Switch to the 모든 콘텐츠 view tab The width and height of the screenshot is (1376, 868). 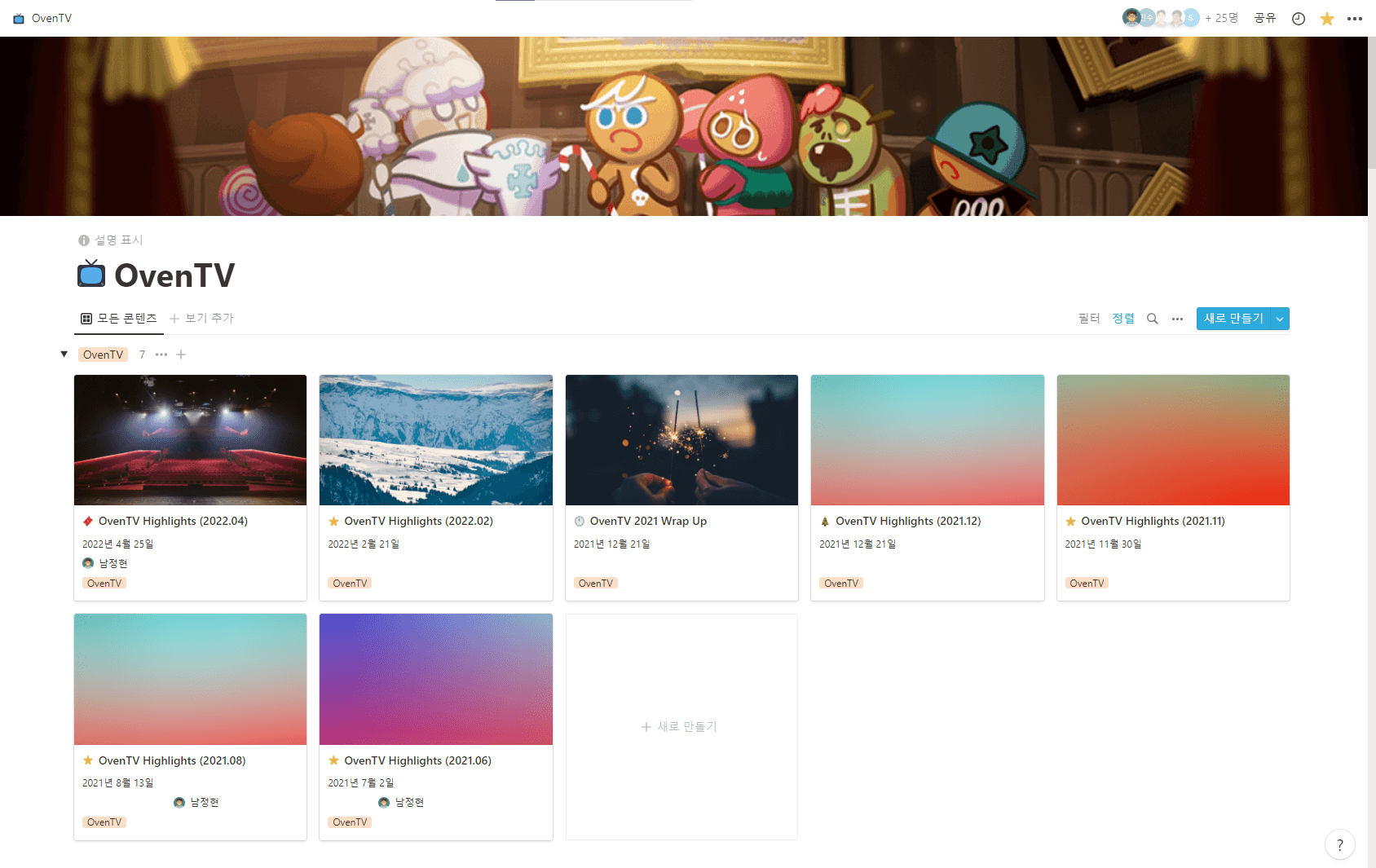click(x=119, y=318)
